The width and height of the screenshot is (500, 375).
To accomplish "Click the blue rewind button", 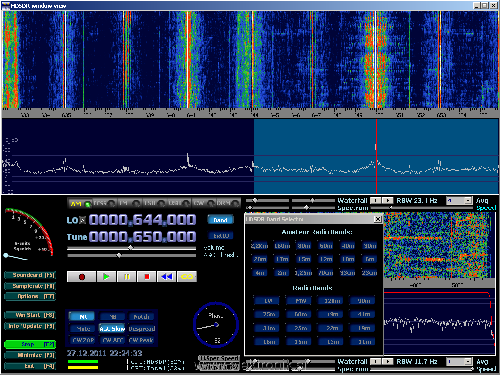I will [167, 277].
